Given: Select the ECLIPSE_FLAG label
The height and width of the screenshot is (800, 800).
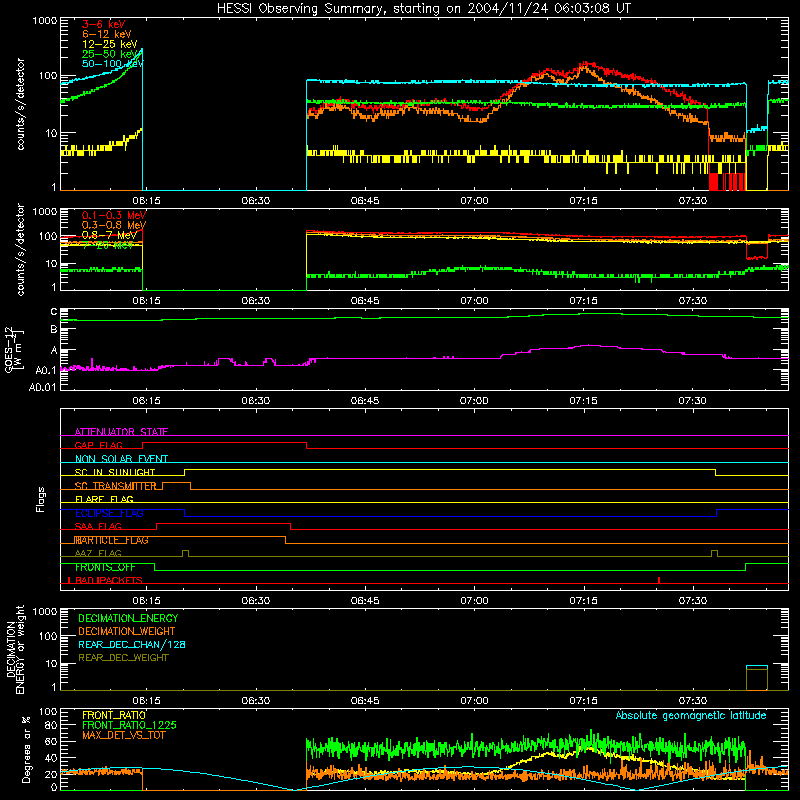Looking at the screenshot, I should [x=109, y=513].
